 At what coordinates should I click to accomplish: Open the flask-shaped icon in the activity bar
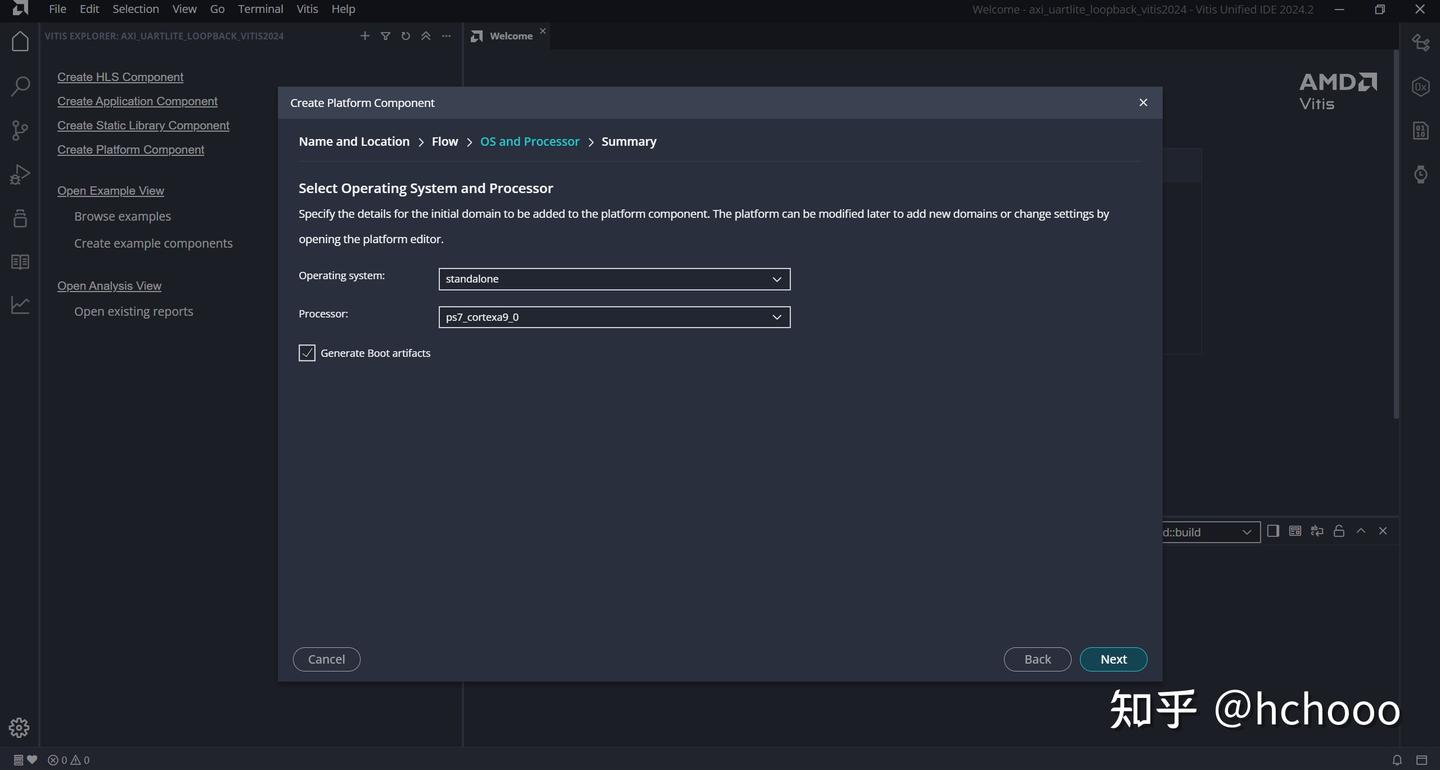(19, 218)
